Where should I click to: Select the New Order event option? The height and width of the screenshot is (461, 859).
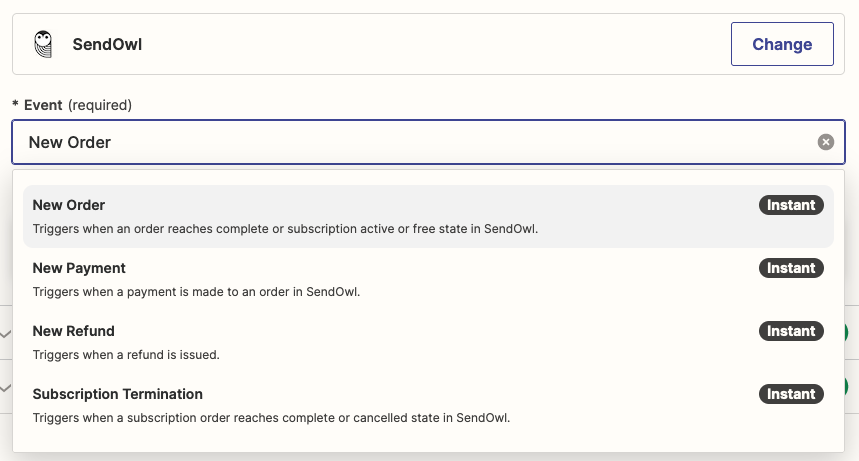click(x=69, y=205)
